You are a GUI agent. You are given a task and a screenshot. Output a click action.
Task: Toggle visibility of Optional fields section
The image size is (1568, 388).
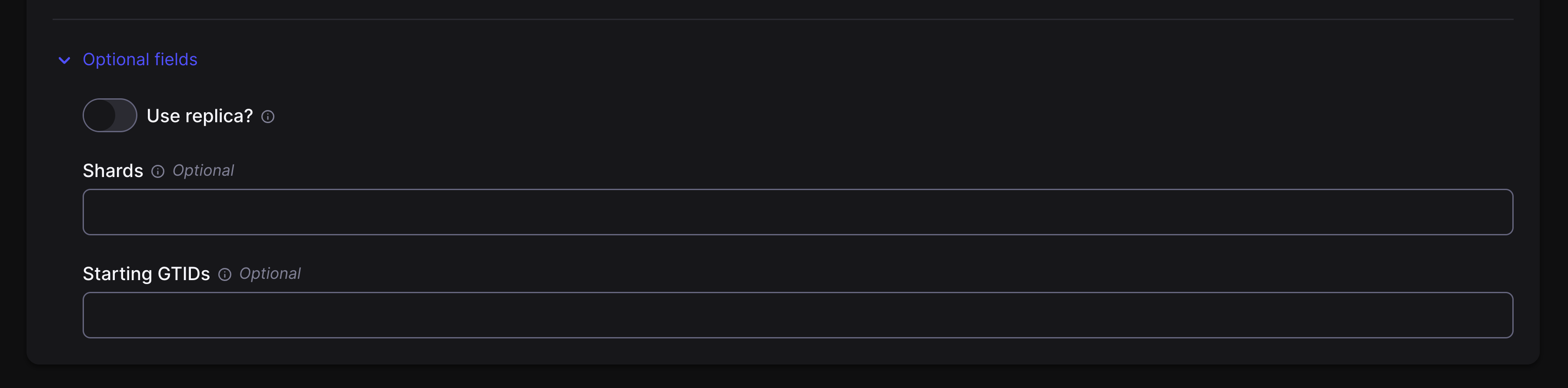point(140,59)
